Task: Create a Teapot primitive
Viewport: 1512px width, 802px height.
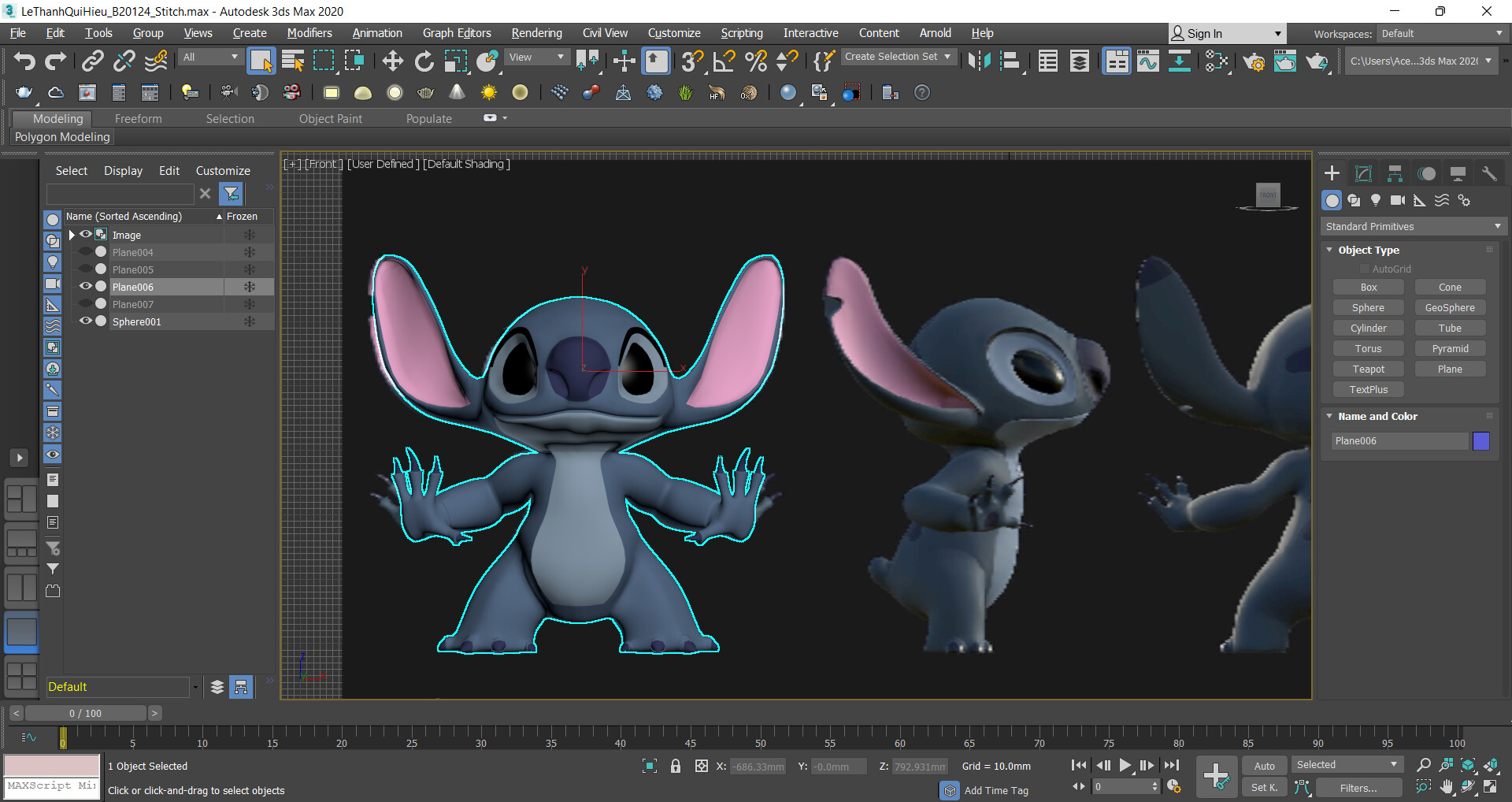Action: (1368, 369)
